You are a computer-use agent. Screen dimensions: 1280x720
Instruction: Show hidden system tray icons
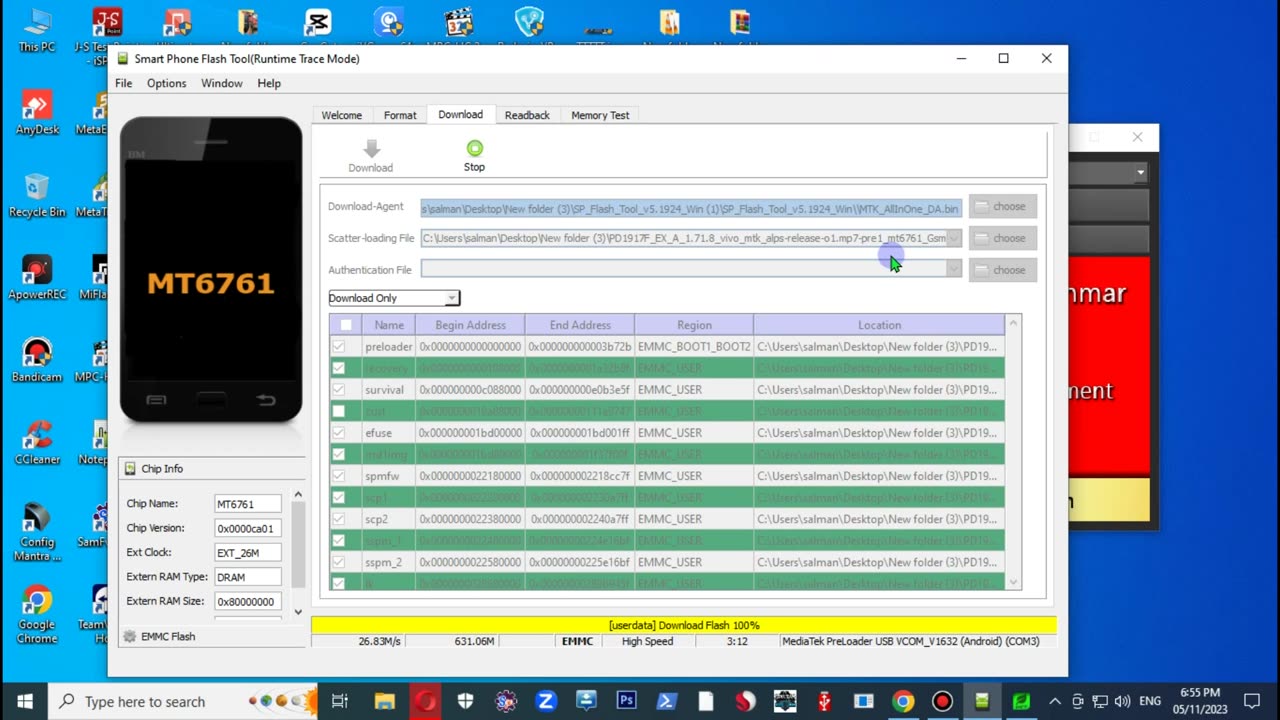tap(1055, 701)
